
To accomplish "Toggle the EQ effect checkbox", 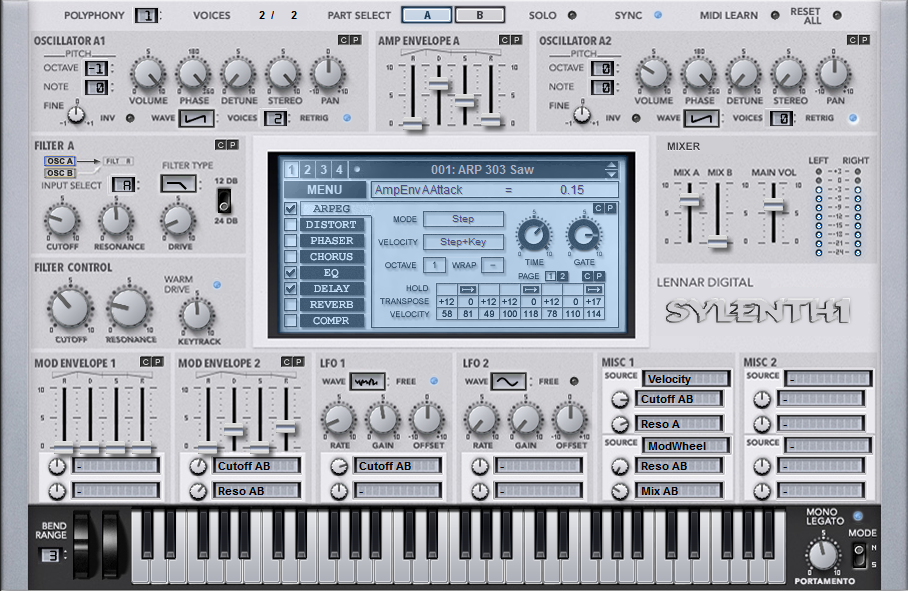I will [x=291, y=273].
